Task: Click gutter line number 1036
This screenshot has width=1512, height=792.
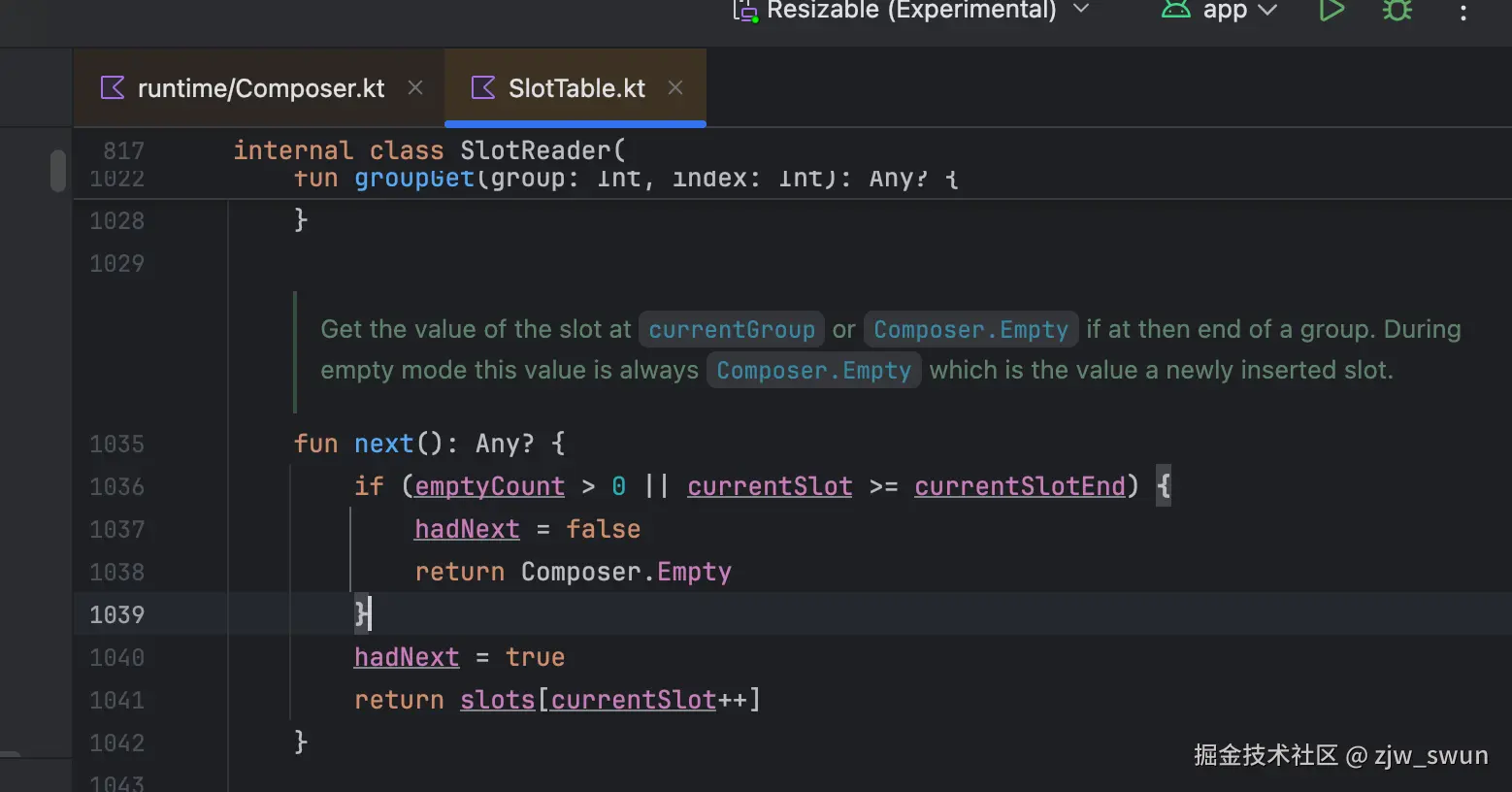Action: [x=116, y=486]
